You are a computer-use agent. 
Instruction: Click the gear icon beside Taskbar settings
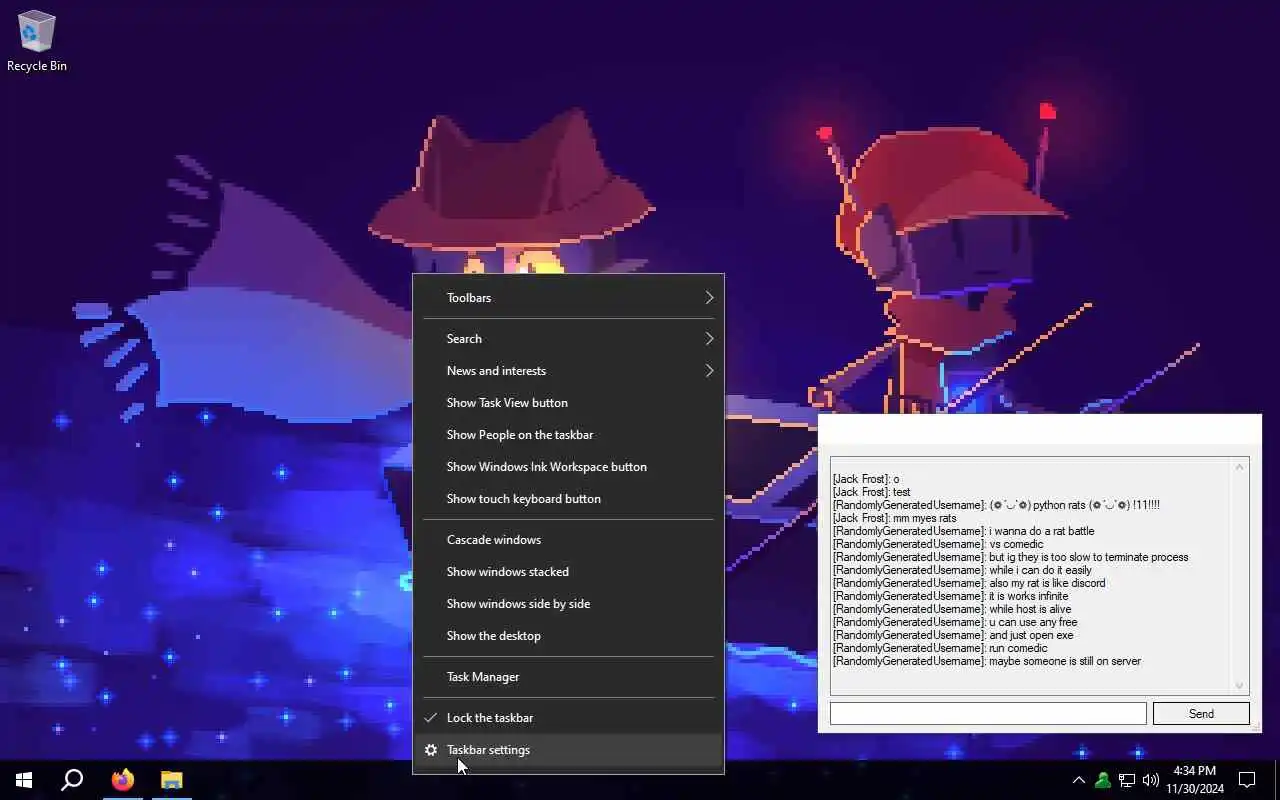431,750
